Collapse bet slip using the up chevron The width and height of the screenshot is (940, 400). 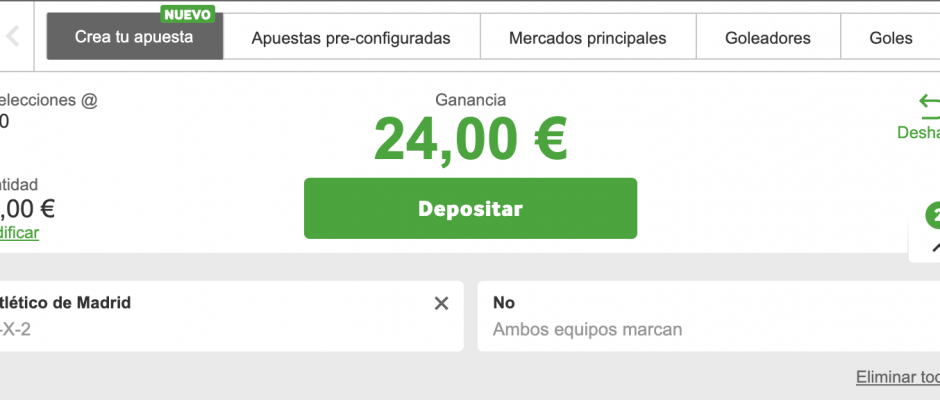(935, 246)
